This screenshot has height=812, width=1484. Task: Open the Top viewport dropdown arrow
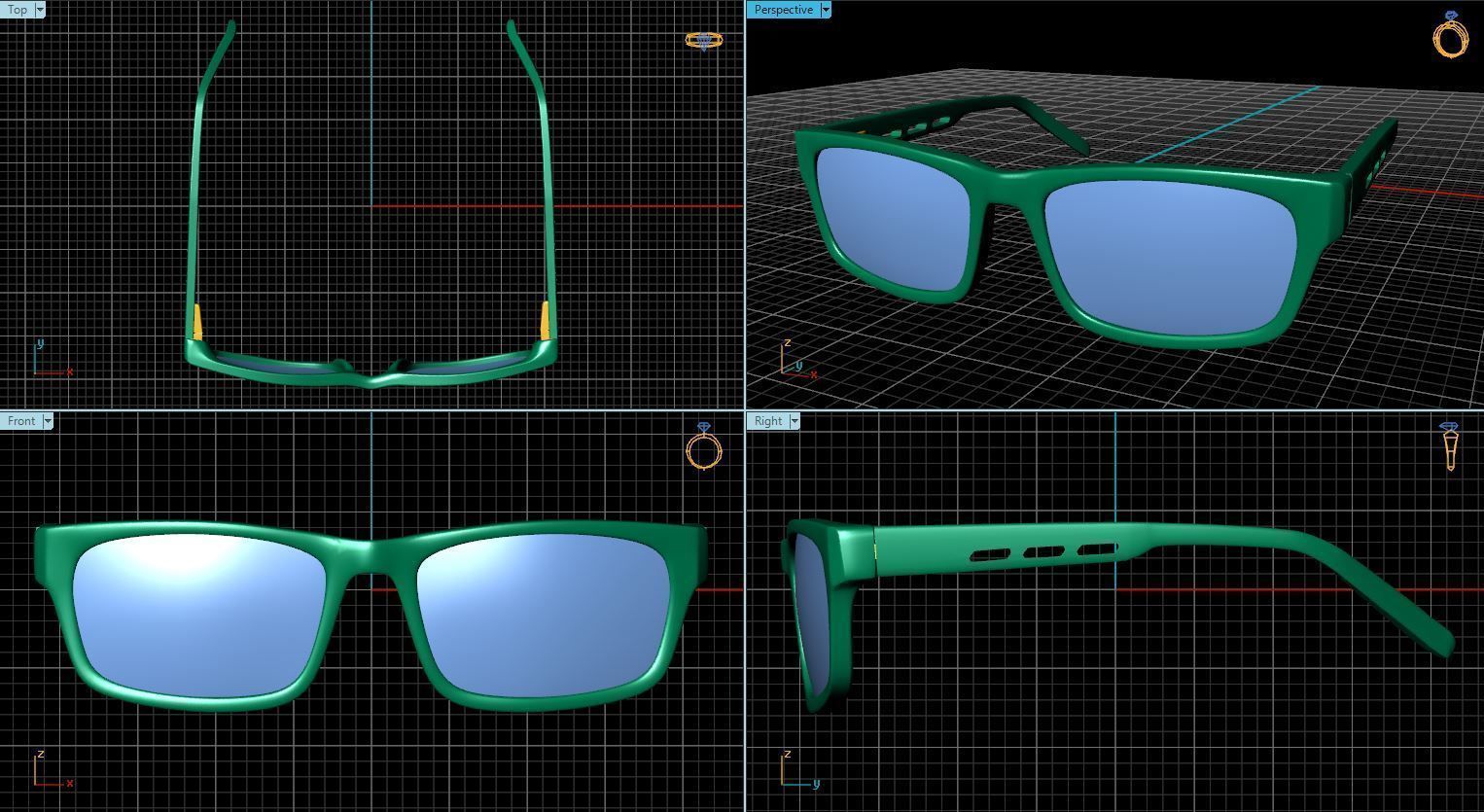(40, 10)
